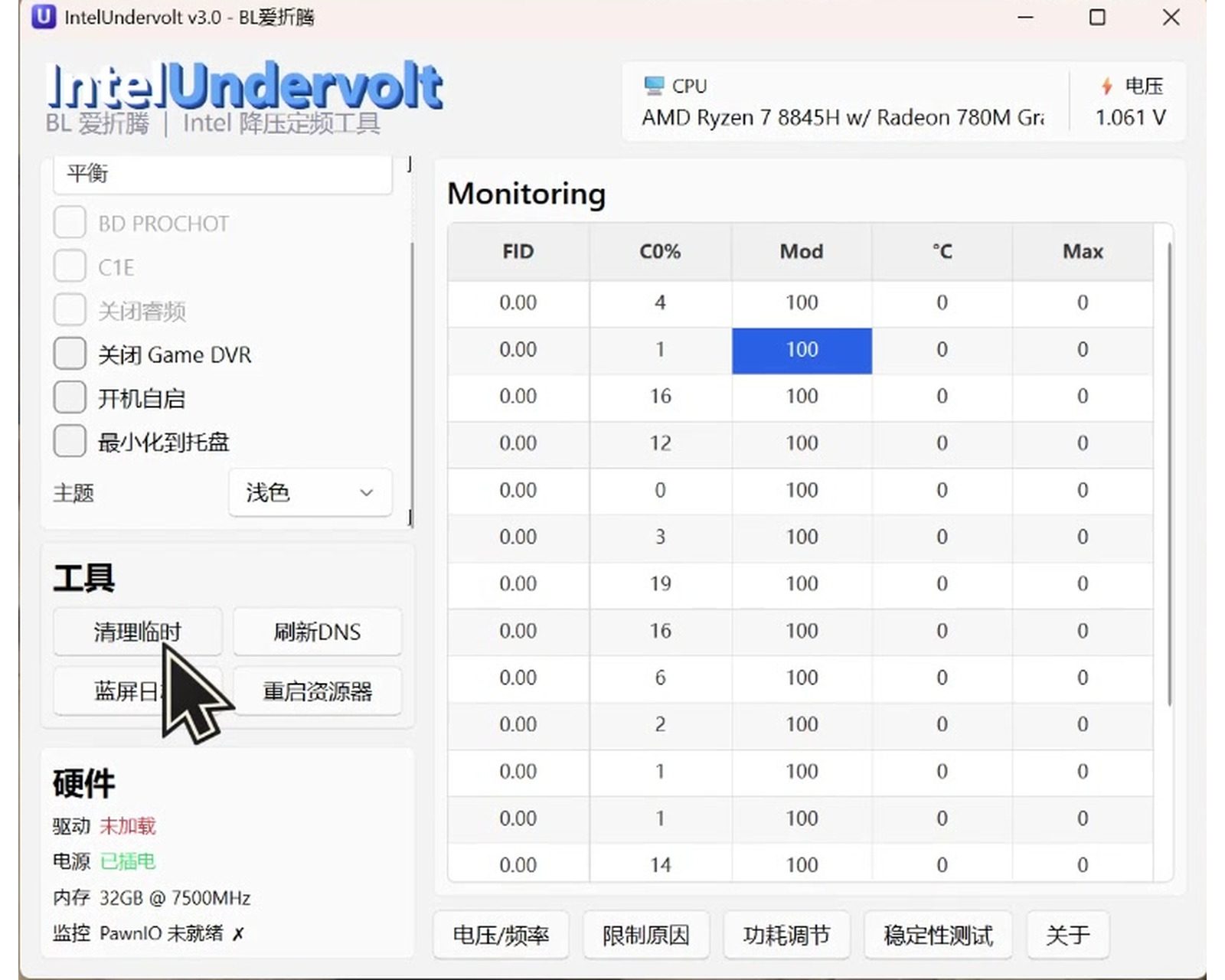Image resolution: width=1225 pixels, height=980 pixels.
Task: Open the 稳定性测试 tab
Action: tap(938, 935)
